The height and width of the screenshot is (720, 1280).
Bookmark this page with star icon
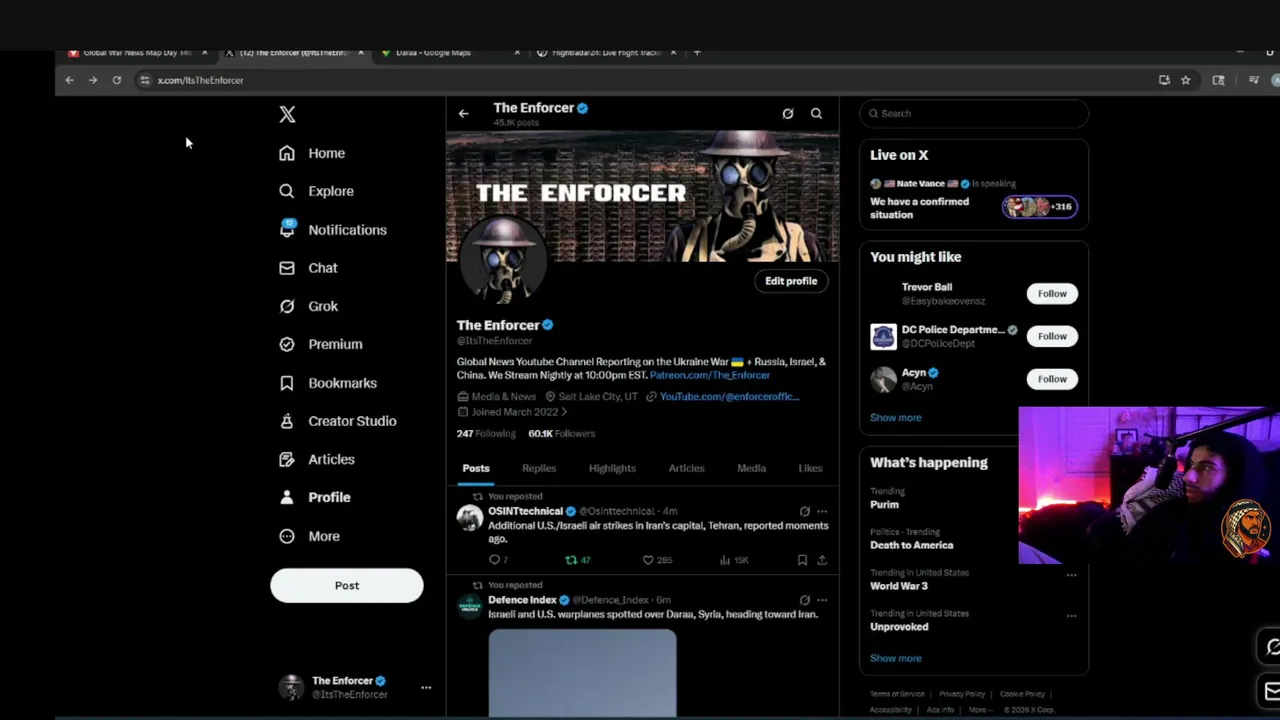tap(1186, 80)
